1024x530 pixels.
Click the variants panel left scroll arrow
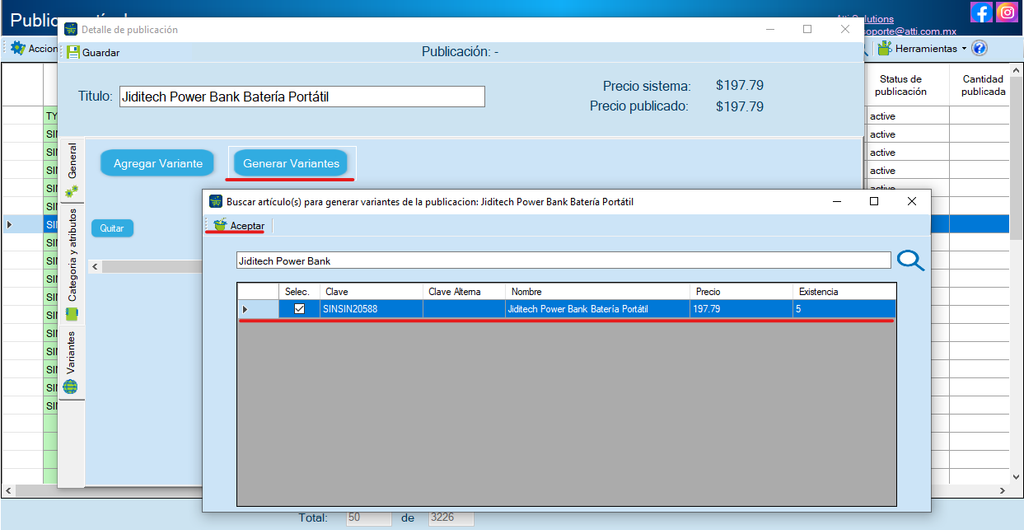pos(95,266)
